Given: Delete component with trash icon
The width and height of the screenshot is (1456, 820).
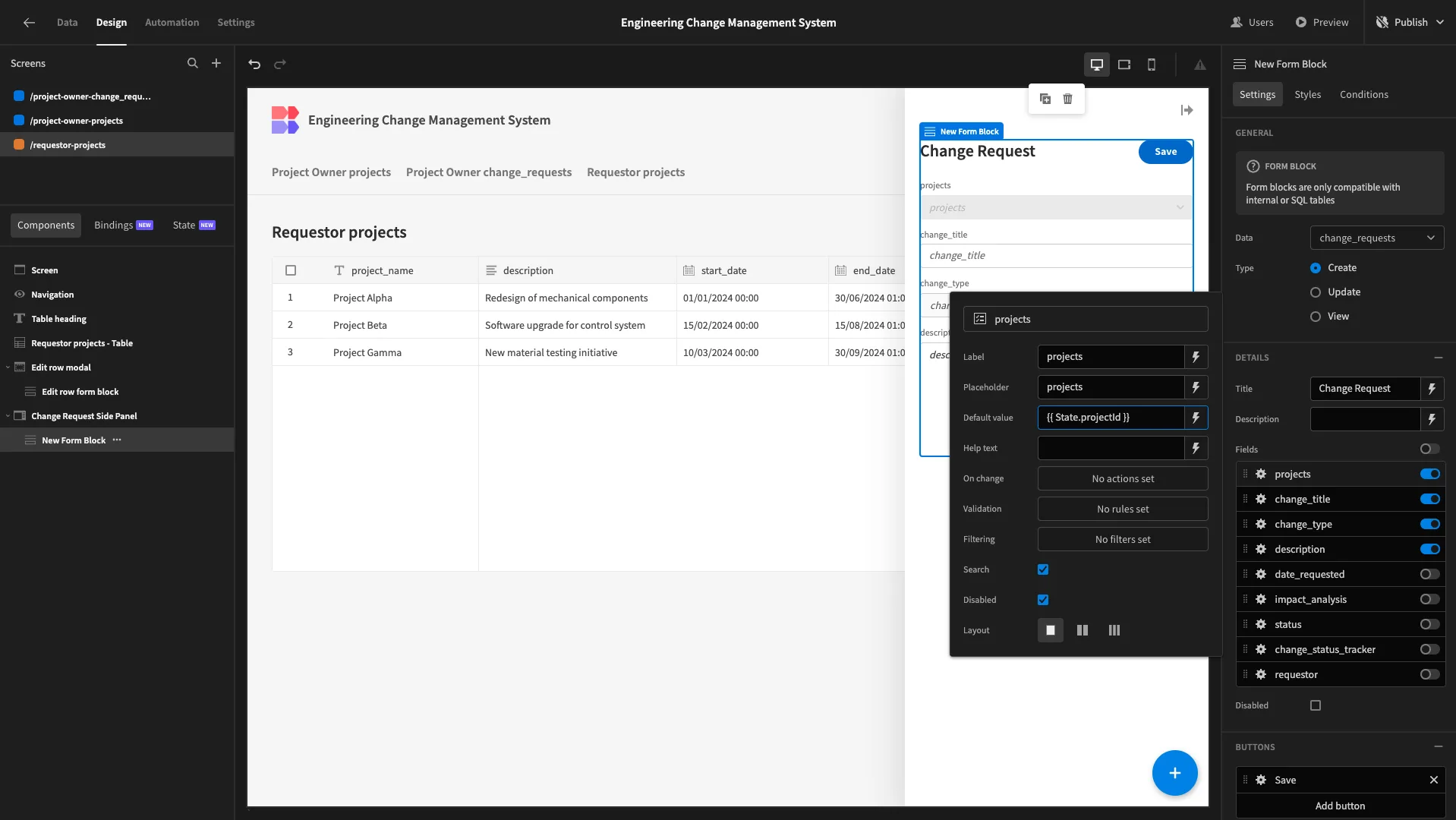Looking at the screenshot, I should pyautogui.click(x=1068, y=99).
